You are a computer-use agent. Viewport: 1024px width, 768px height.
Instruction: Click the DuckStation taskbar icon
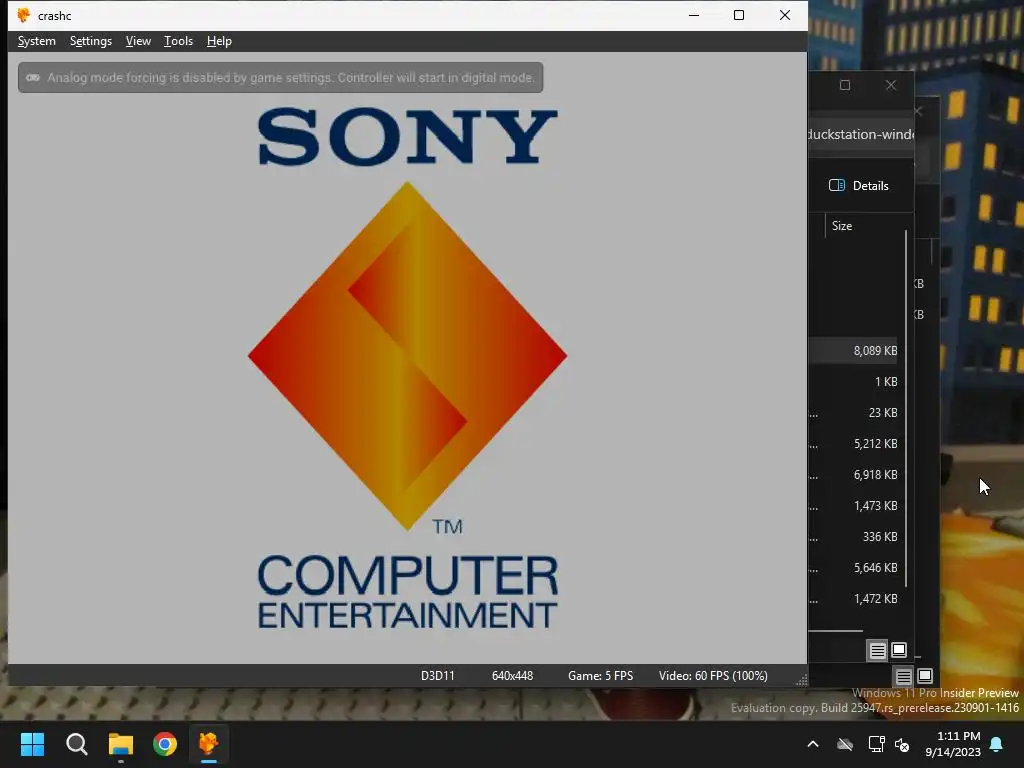(209, 744)
